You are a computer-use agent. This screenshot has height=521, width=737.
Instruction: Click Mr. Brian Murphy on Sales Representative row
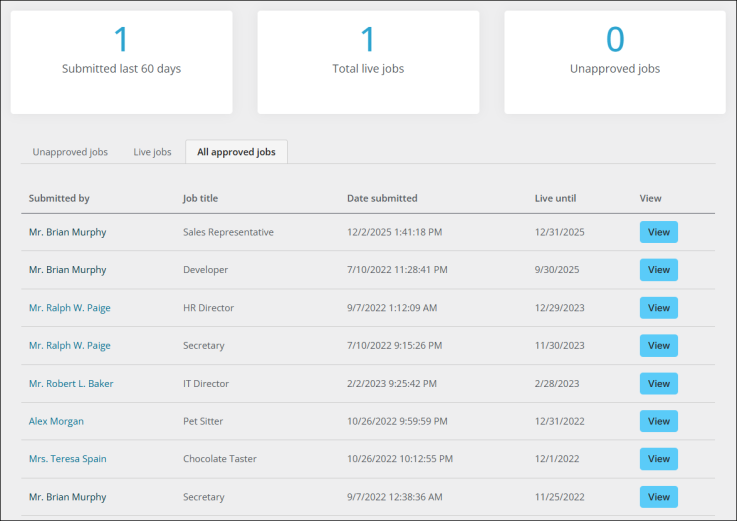point(67,232)
